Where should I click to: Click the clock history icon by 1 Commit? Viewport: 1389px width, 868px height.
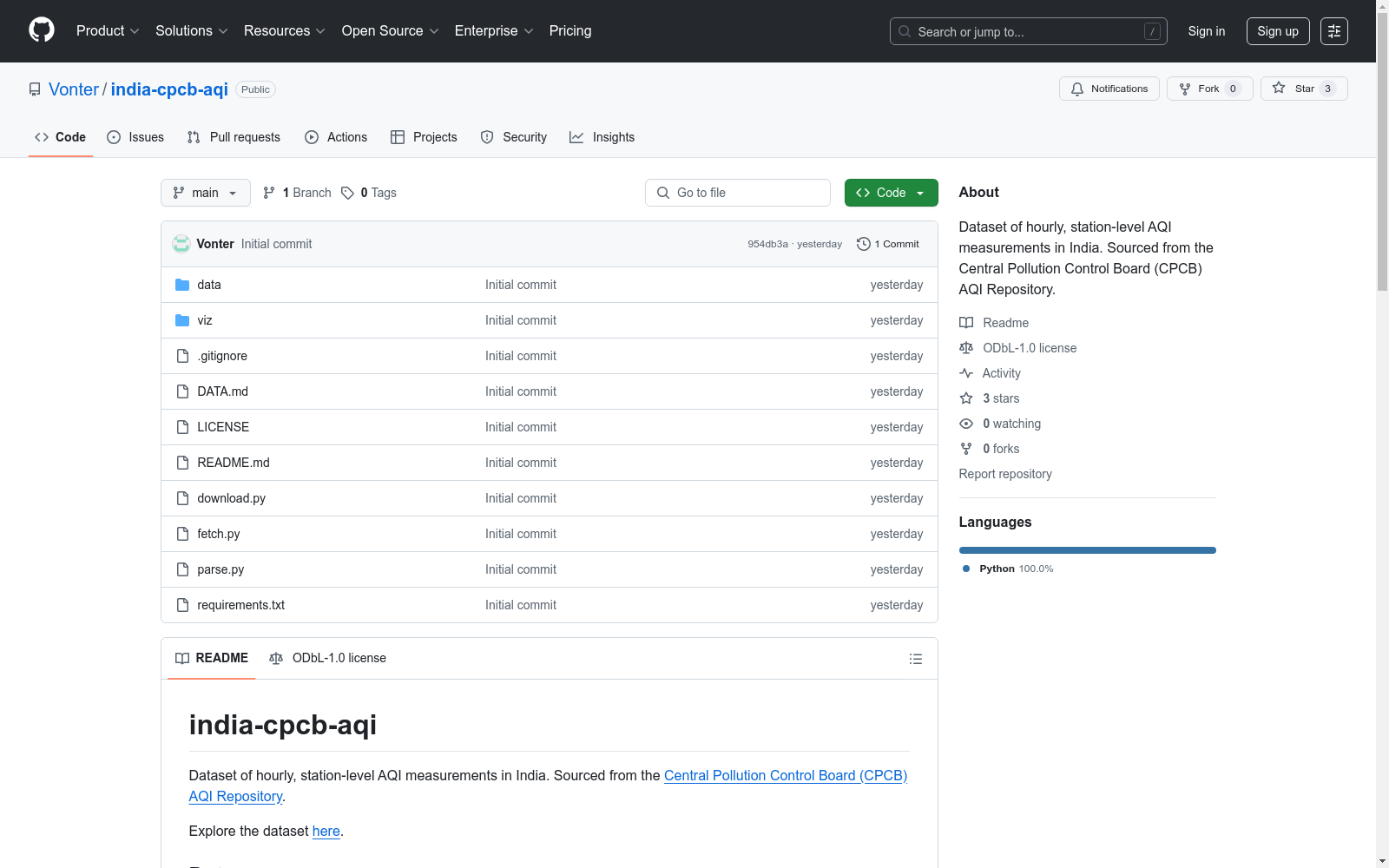coord(863,244)
